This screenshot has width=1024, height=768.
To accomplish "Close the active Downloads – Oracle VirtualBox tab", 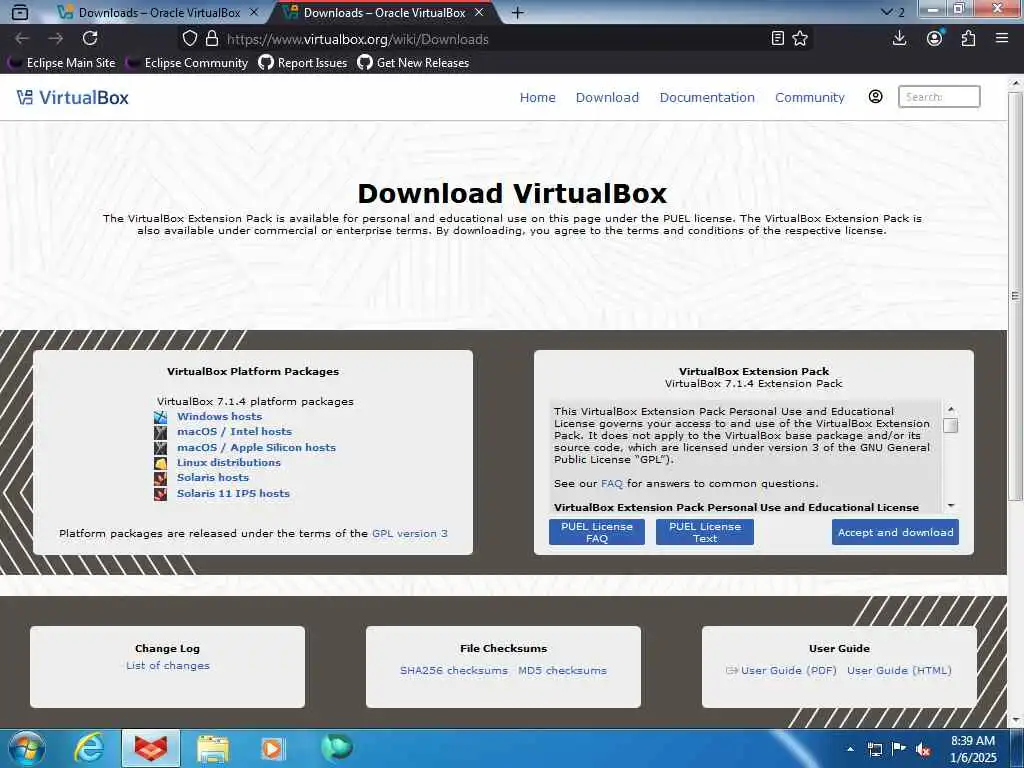I will 479,12.
